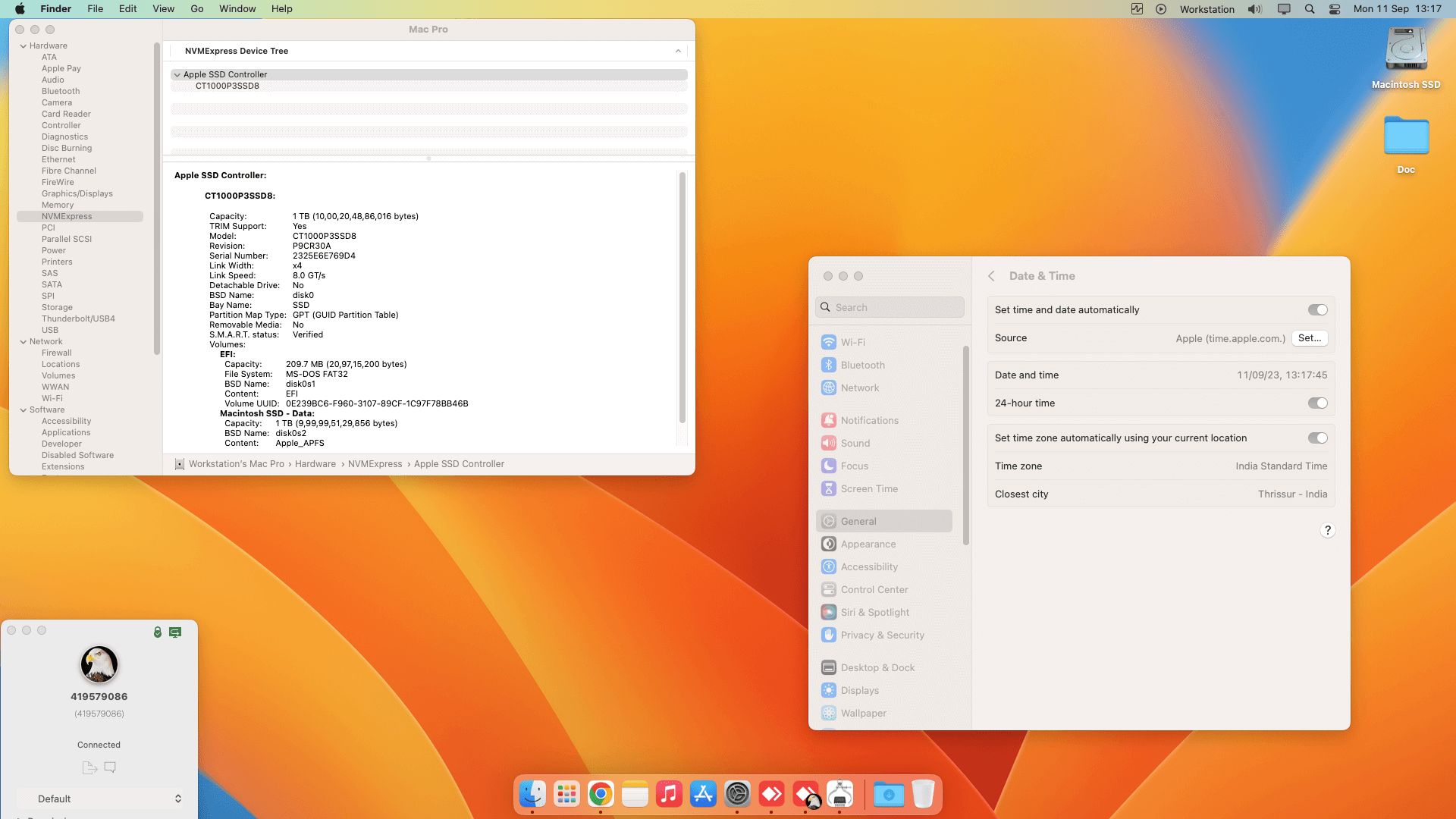Click the Sound speaker icon in Settings
Screen dimensions: 1456x819
(x=829, y=443)
